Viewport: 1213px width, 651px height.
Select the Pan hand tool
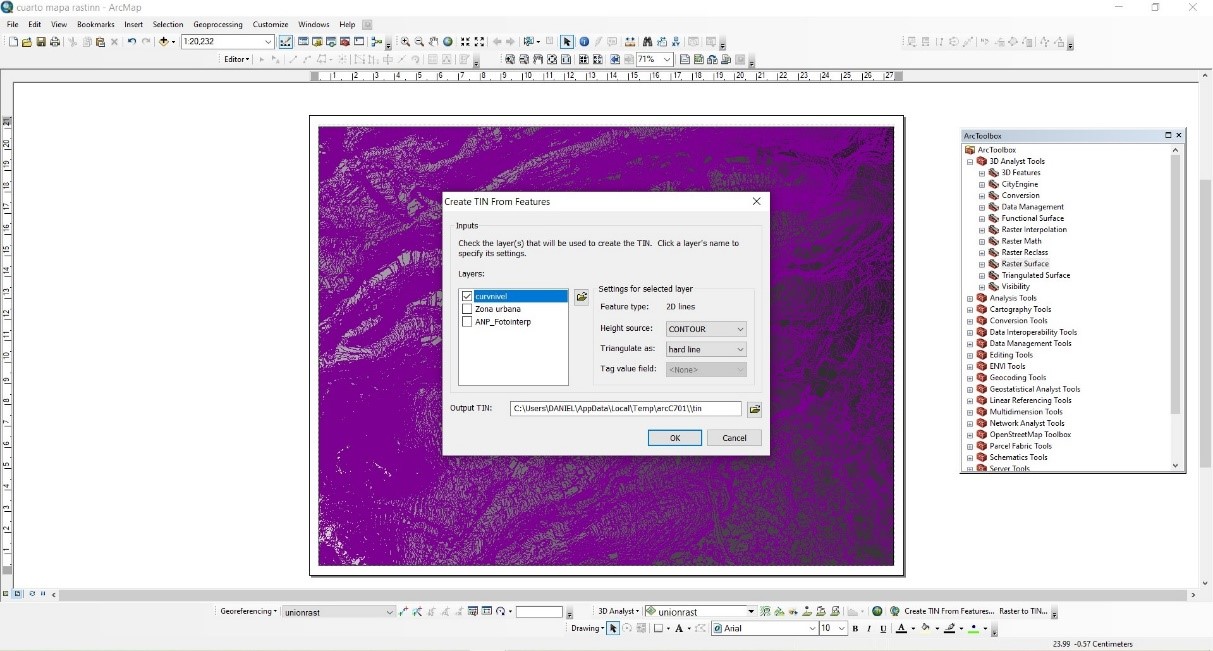[434, 42]
